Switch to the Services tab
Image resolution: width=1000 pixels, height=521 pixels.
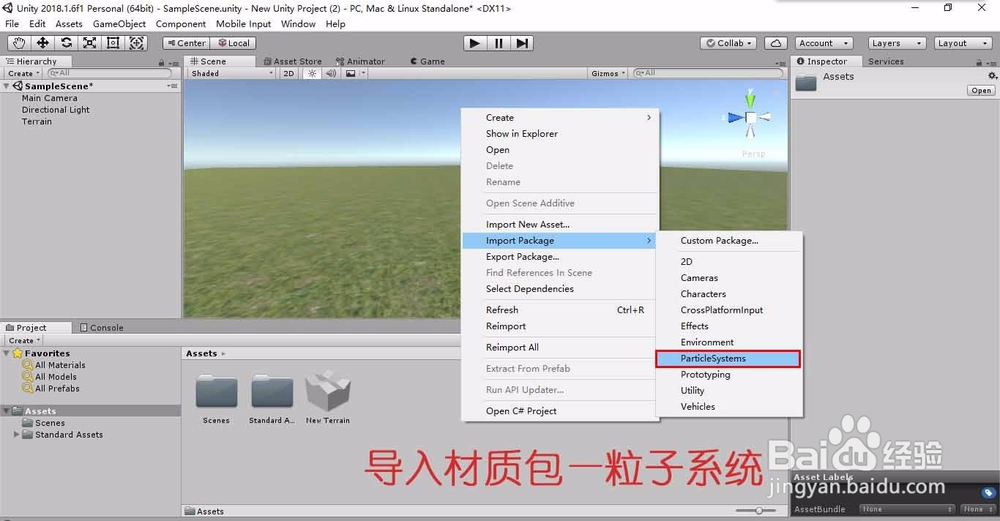point(886,61)
